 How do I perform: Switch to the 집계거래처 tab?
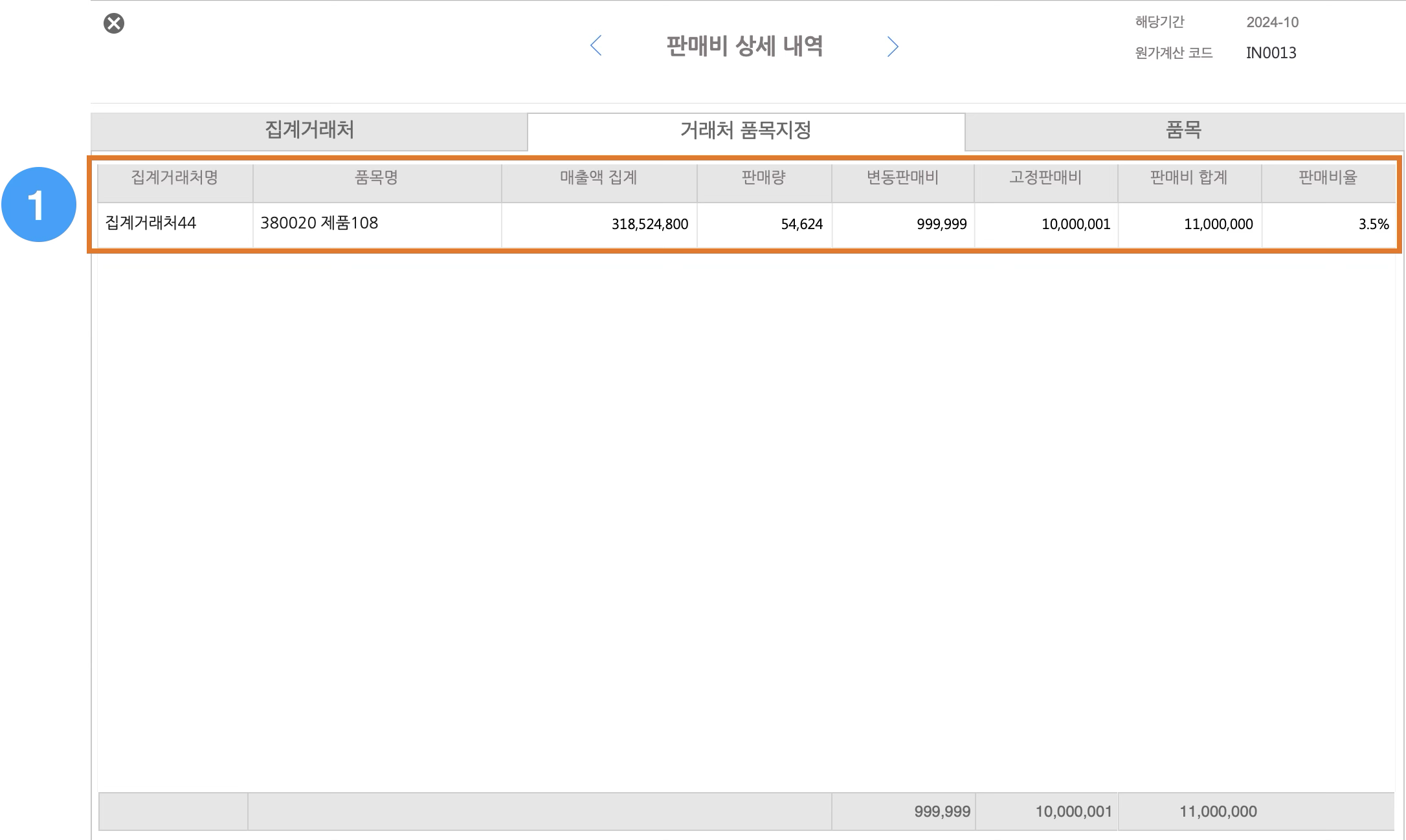309,131
